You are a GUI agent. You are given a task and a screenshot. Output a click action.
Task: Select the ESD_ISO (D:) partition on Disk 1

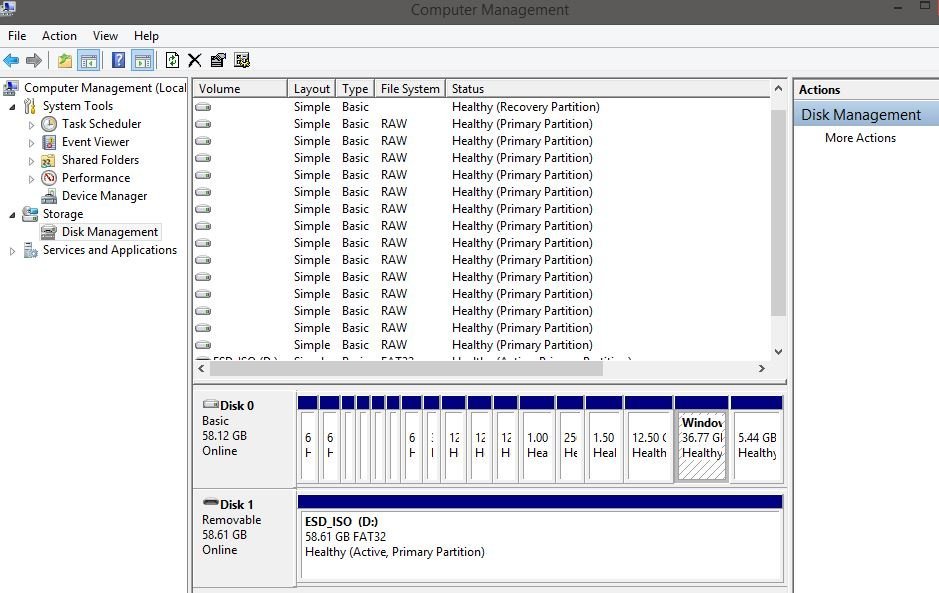point(540,538)
